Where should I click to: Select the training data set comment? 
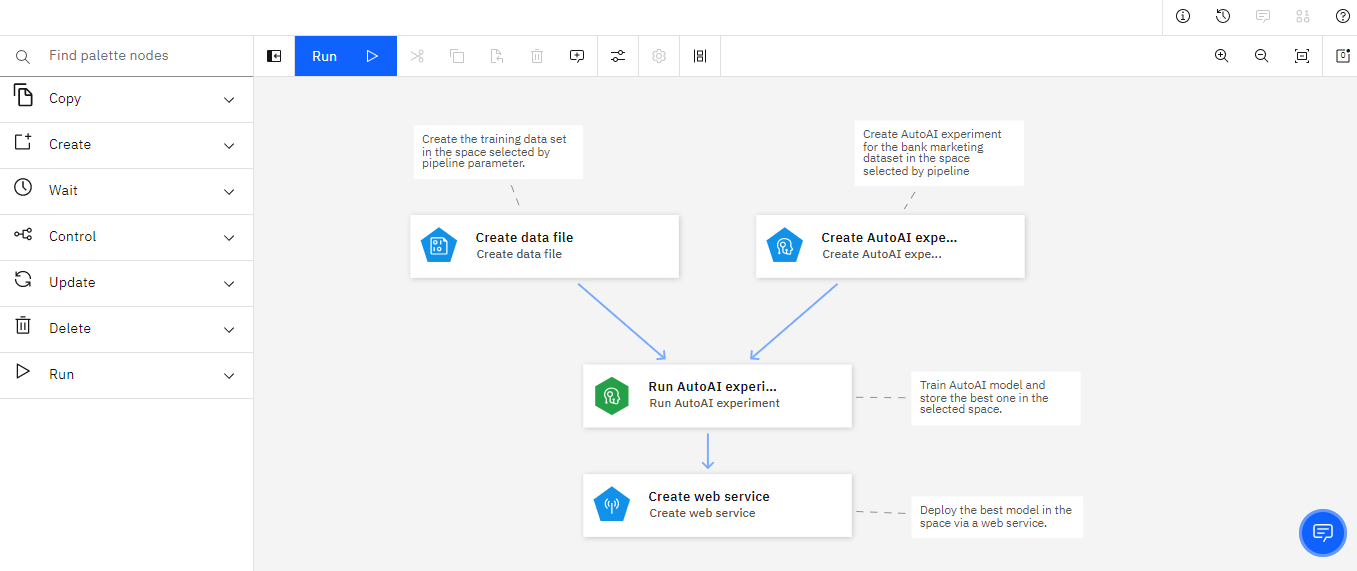pos(498,152)
